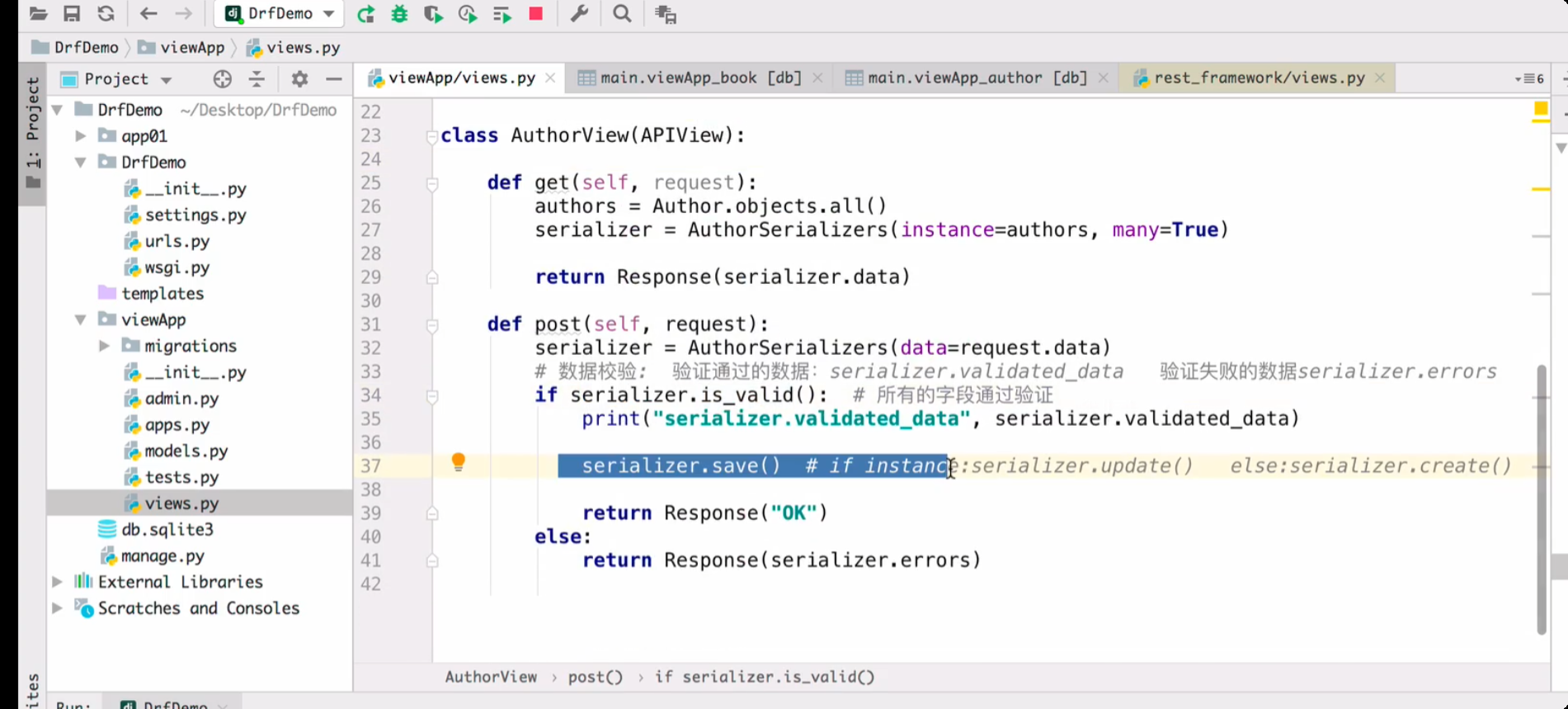Click the Search Everywhere magnifier icon

click(623, 14)
